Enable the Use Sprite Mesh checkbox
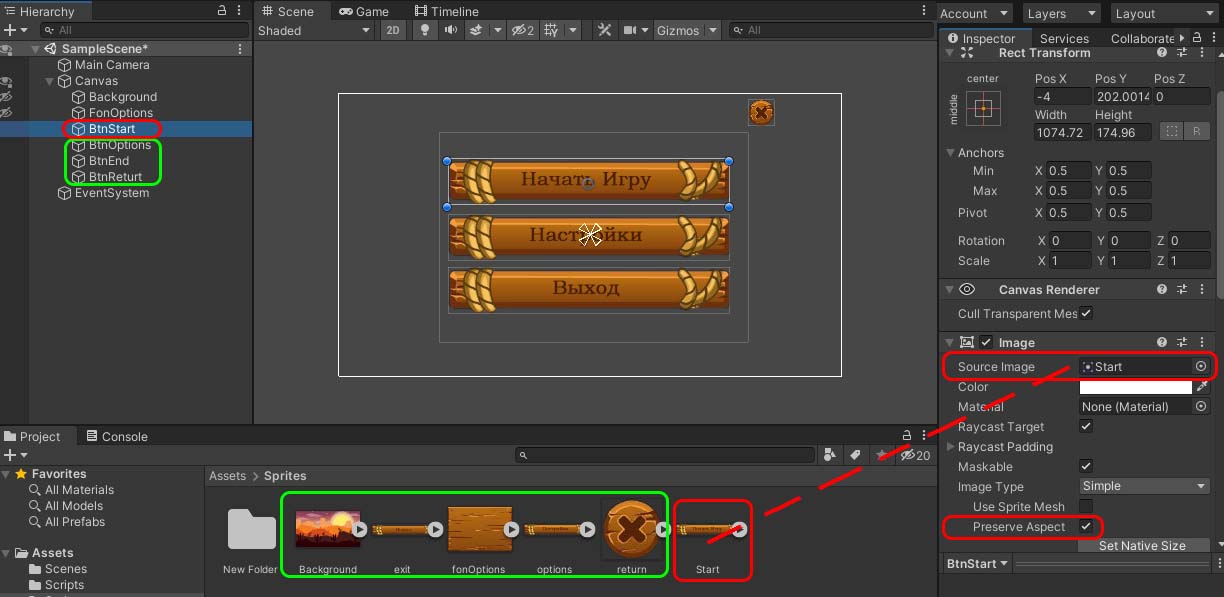The image size is (1224, 597). click(x=1086, y=507)
